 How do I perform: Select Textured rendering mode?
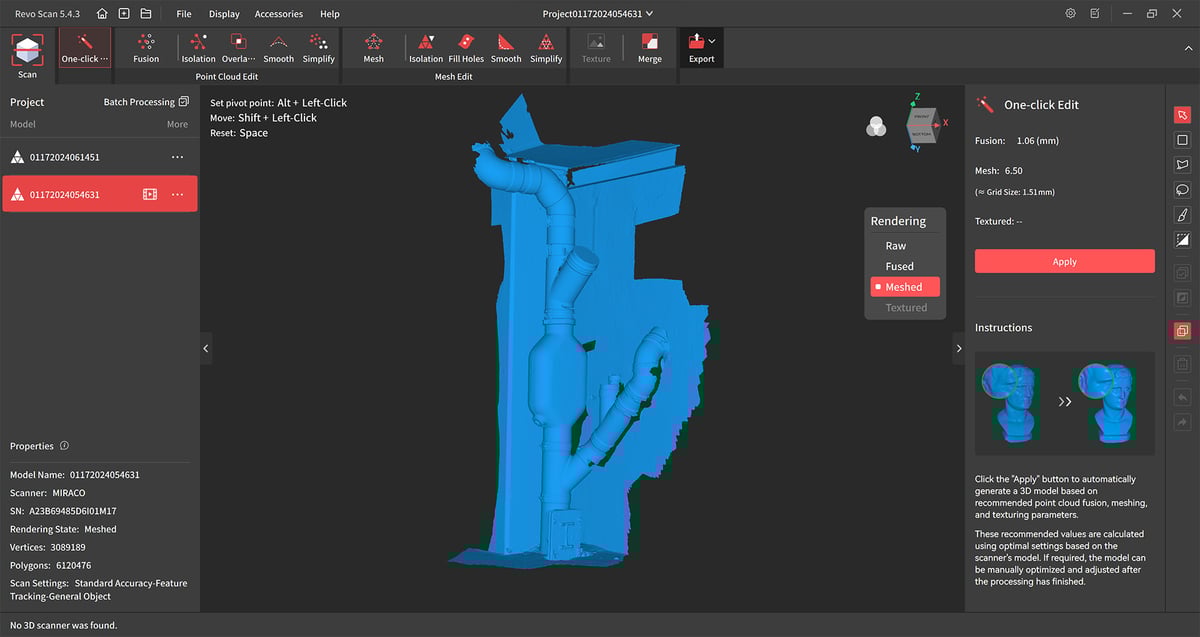point(906,308)
